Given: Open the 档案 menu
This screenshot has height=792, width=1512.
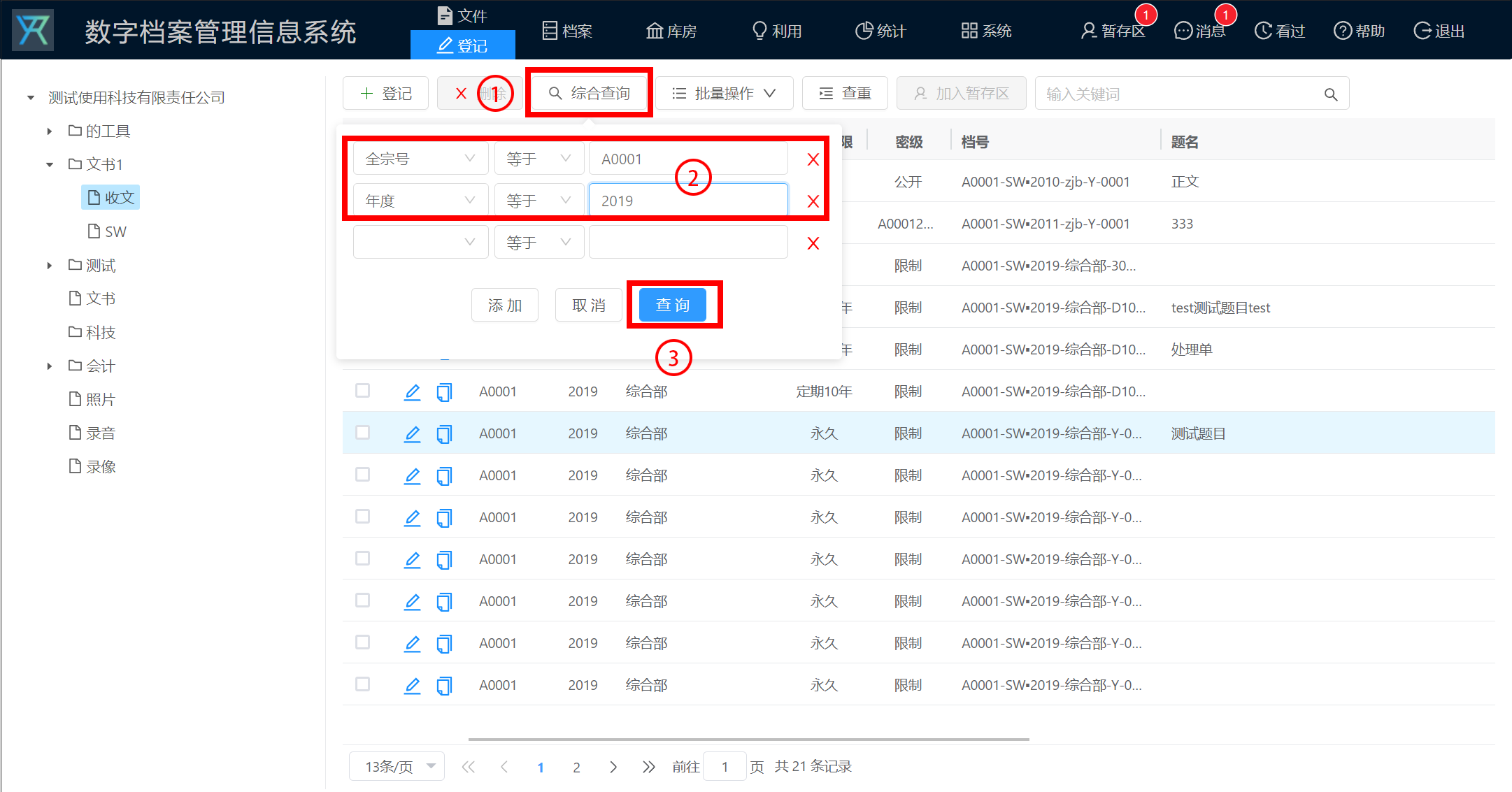Looking at the screenshot, I should point(567,31).
